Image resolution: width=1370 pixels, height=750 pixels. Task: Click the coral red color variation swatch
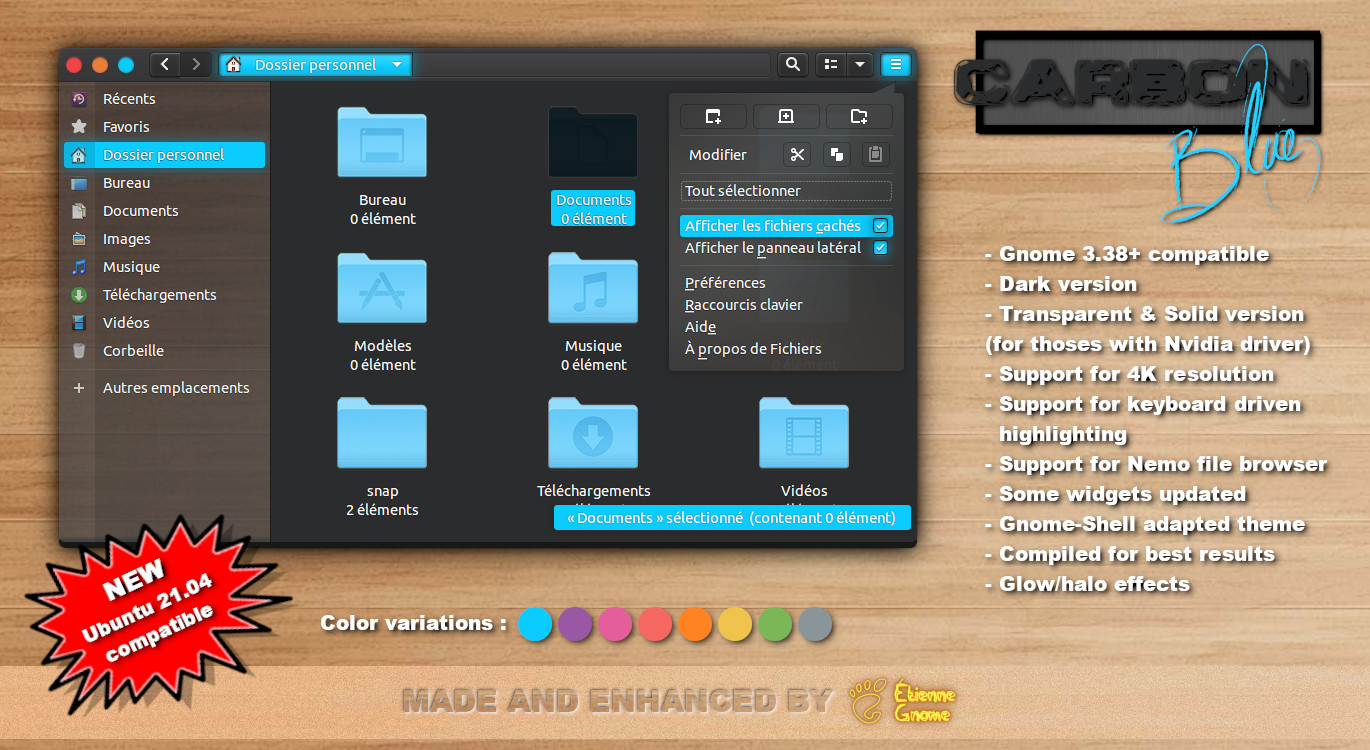[x=655, y=624]
